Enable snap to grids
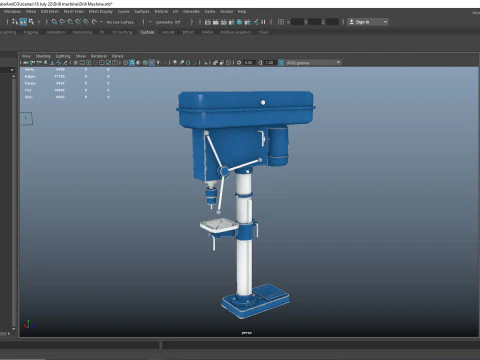The height and width of the screenshot is (360, 480). point(54,22)
